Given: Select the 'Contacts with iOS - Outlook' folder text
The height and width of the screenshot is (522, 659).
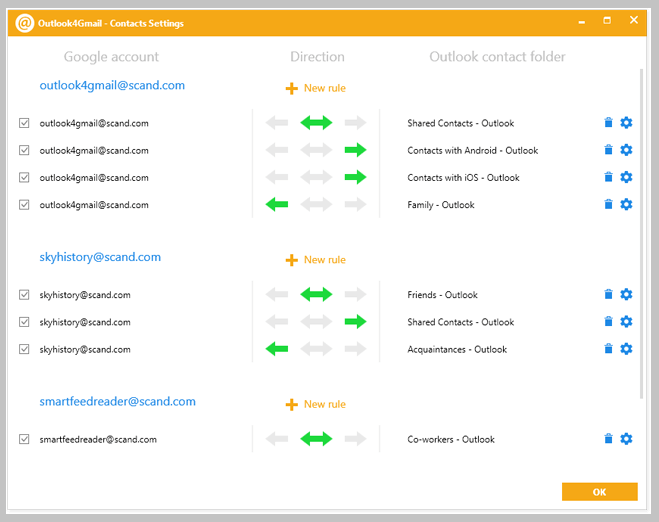Looking at the screenshot, I should 463,178.
